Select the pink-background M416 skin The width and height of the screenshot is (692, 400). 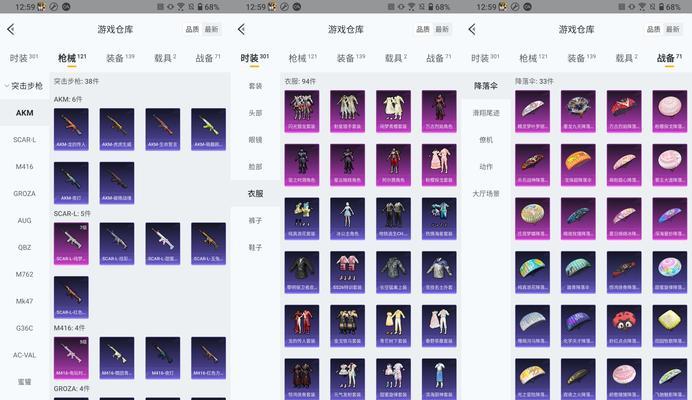tap(71, 358)
